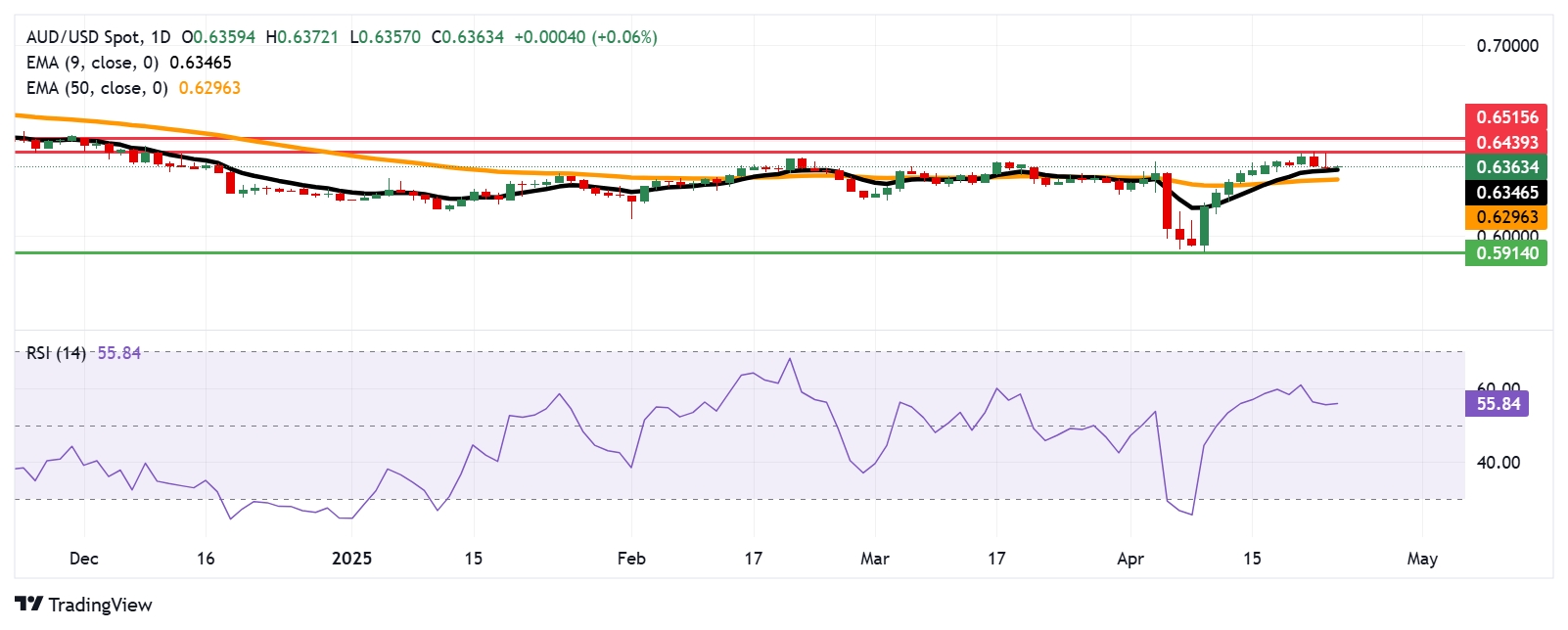This screenshot has width=1568, height=630.
Task: Select the RSI (14) indicator label
Action: tap(56, 353)
